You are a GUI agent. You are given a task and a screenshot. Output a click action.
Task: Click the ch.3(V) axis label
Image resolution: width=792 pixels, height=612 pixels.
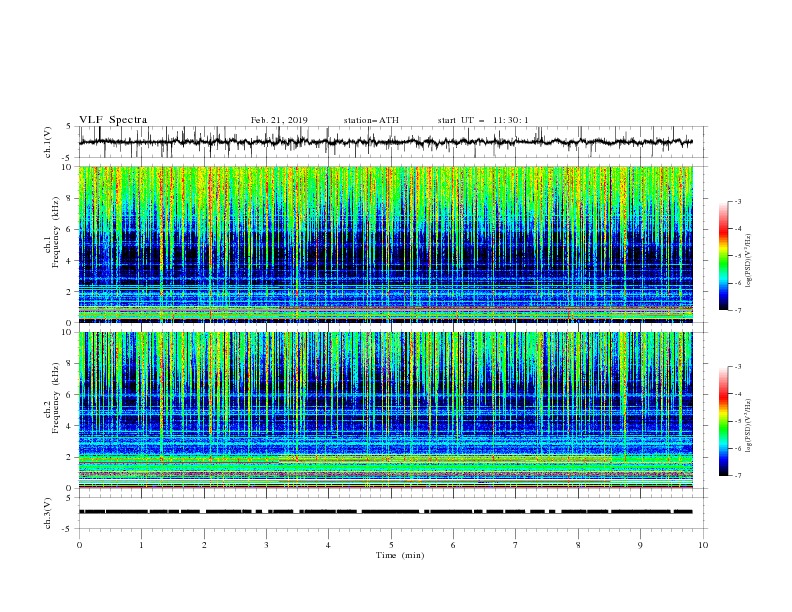[48, 513]
